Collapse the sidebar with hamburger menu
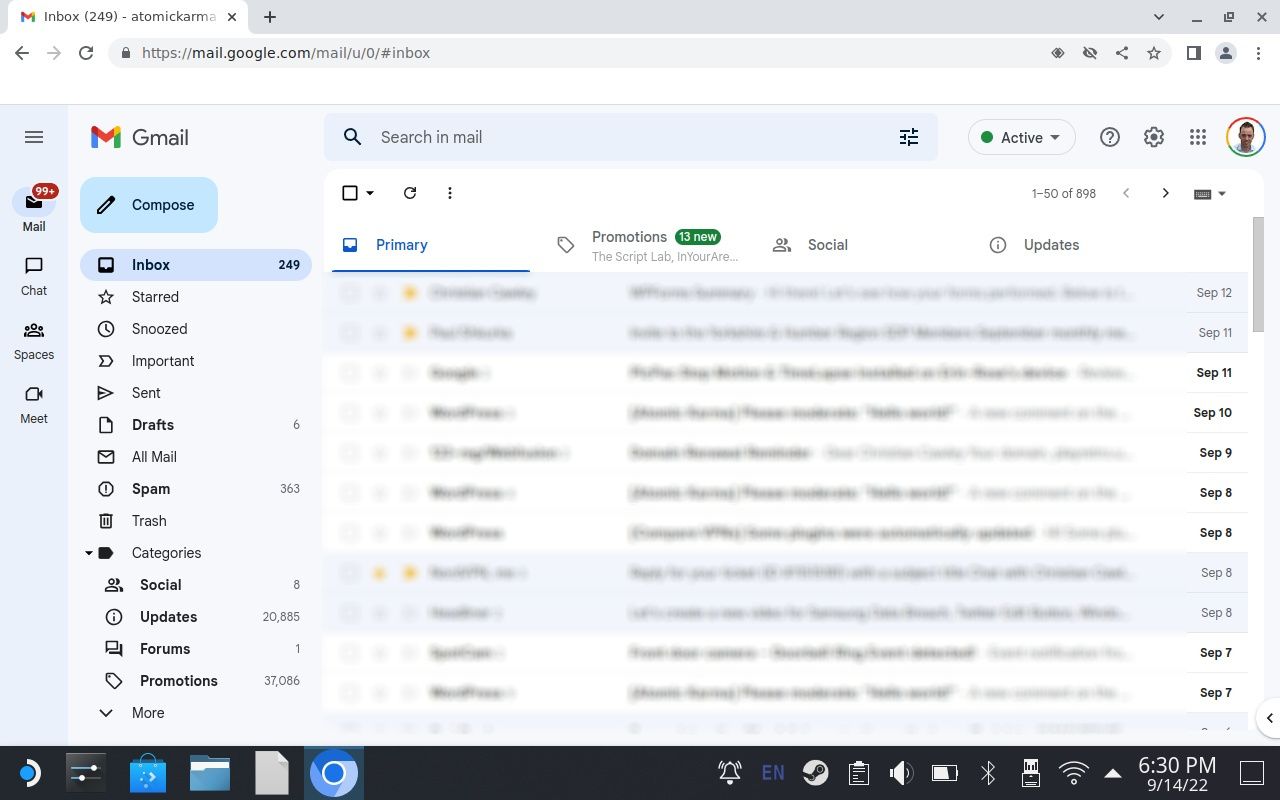1280x800 pixels. (33, 137)
